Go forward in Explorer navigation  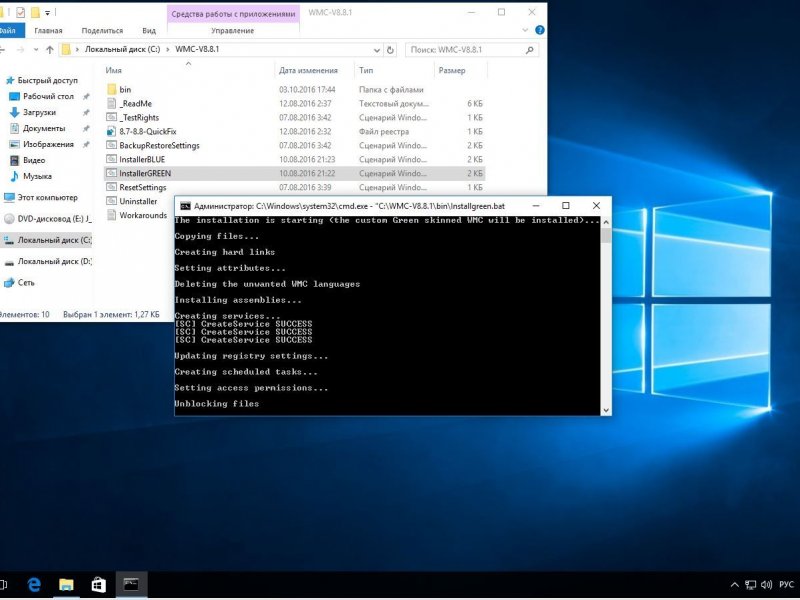[20, 49]
